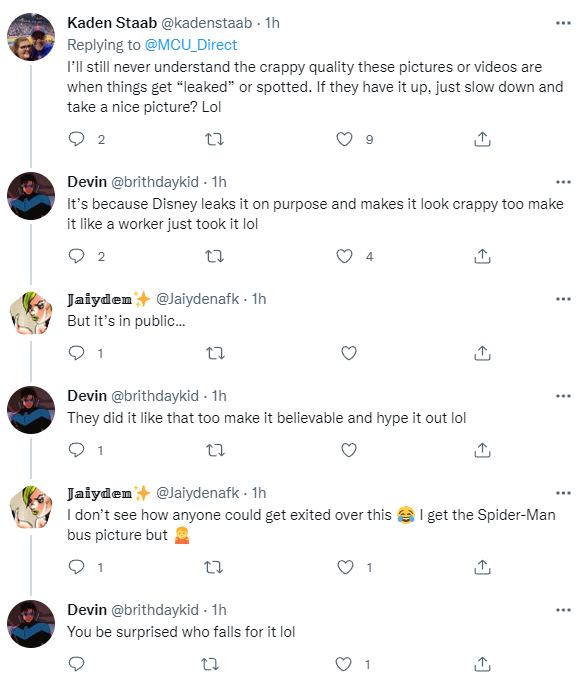Screen dimensions: 588x681
Task: Retweet Devin's "make it believable" tweet
Action: pyautogui.click(x=215, y=450)
